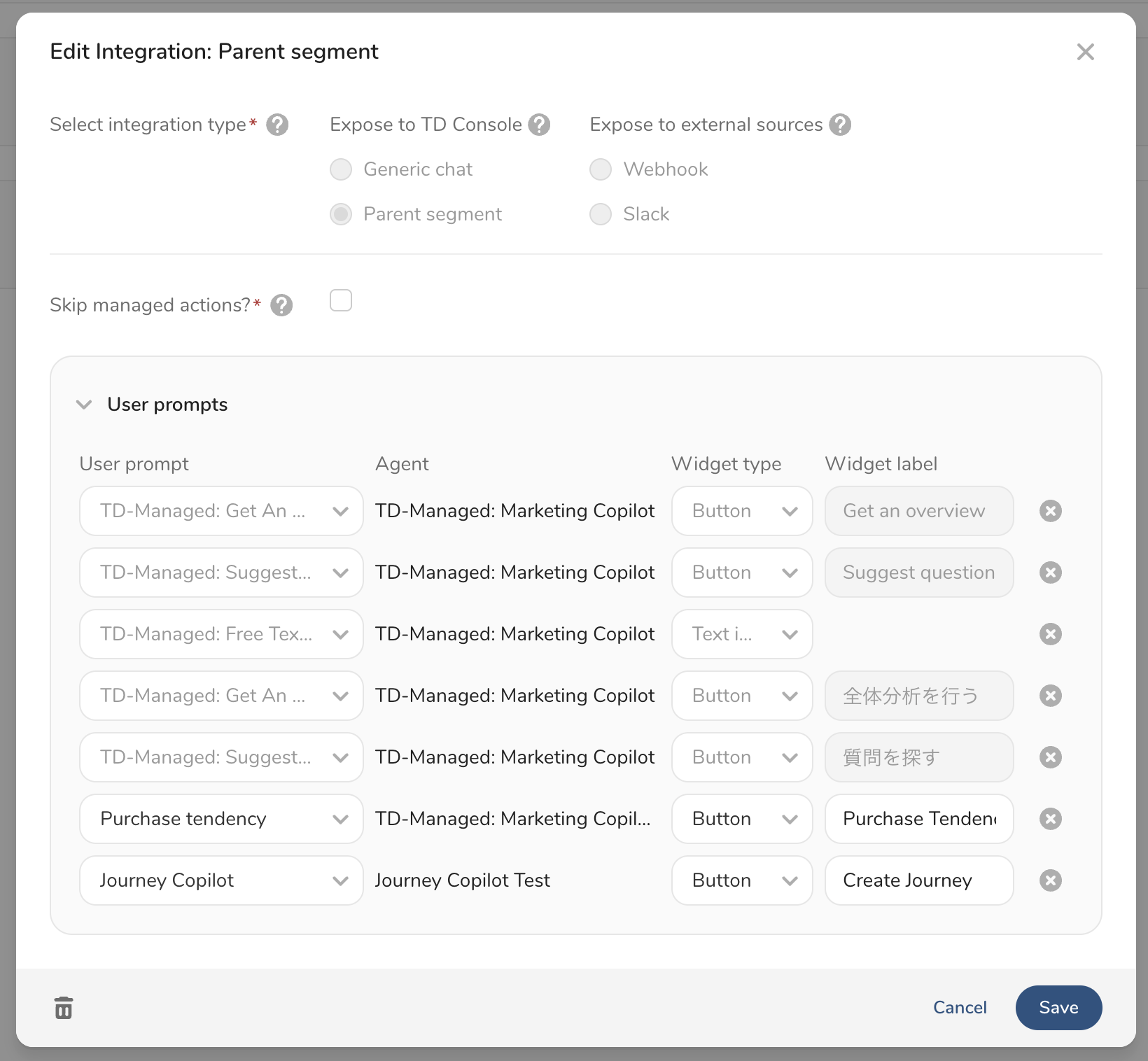Click help icon beside Select integration type

click(277, 125)
